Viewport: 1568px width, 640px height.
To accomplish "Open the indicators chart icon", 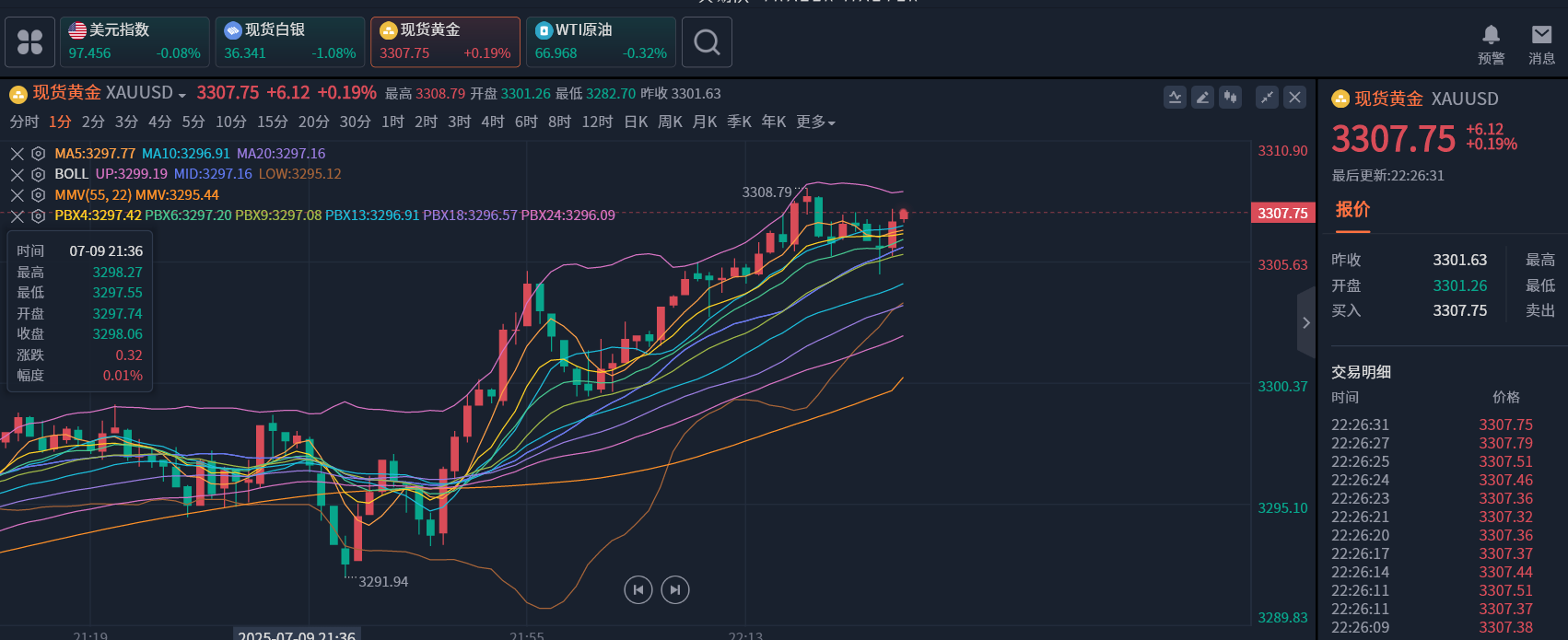I will coord(1175,97).
